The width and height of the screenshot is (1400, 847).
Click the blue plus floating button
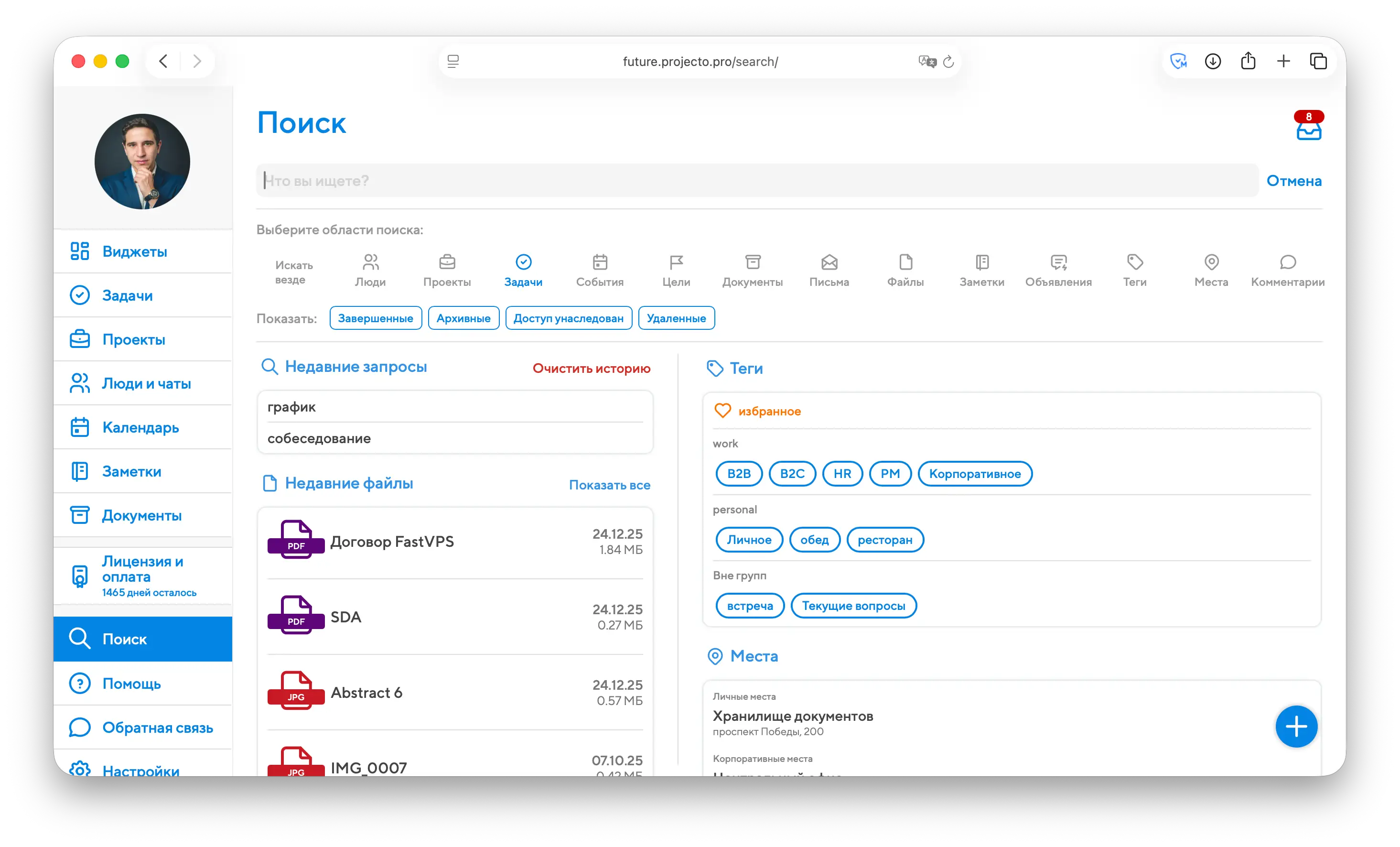1295,726
